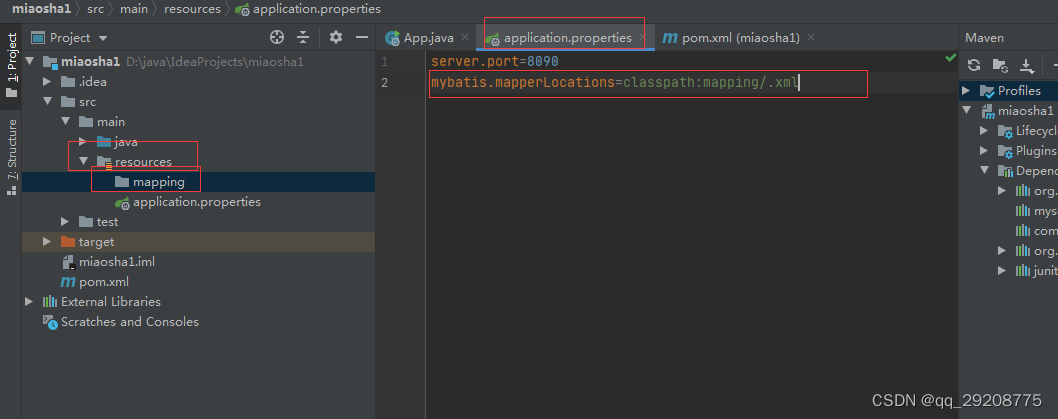Click Maven Reimport refresh icon
This screenshot has width=1058, height=419.
974,65
